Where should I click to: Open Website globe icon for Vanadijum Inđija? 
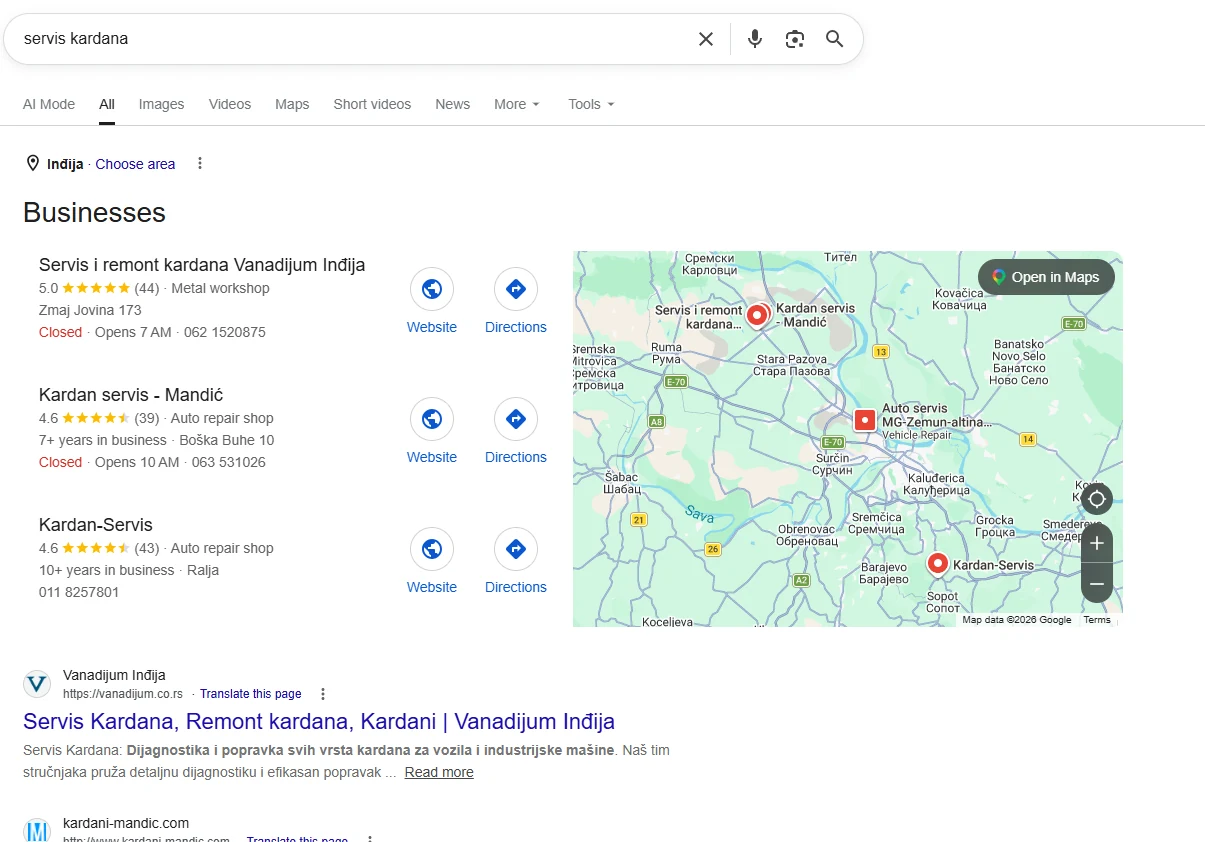432,289
